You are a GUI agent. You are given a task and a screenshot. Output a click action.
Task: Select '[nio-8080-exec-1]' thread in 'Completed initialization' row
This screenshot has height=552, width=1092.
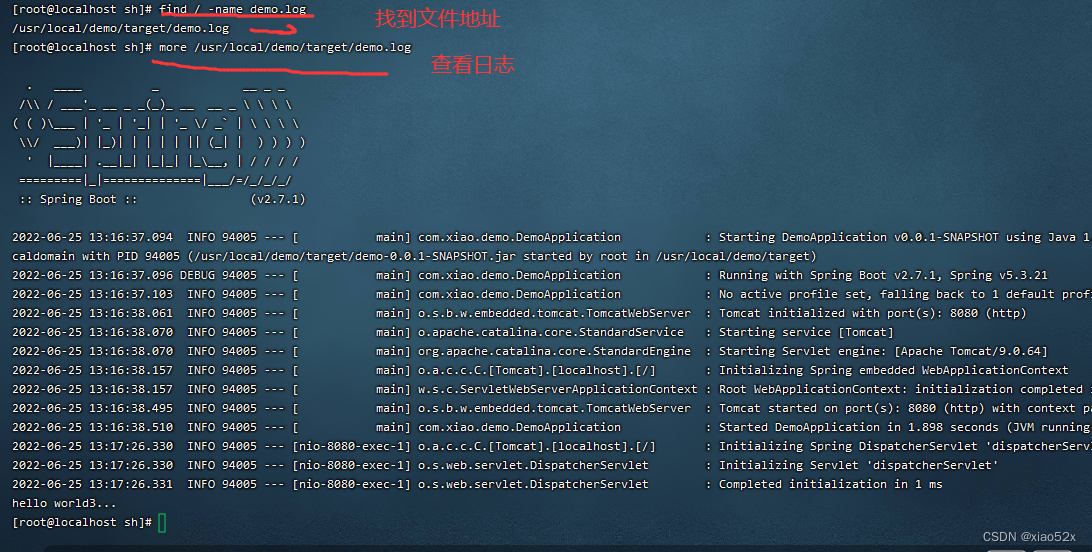[352, 484]
